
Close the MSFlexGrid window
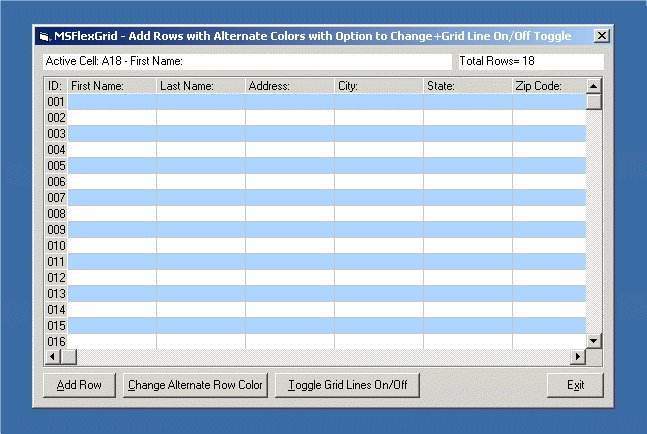tap(601, 36)
